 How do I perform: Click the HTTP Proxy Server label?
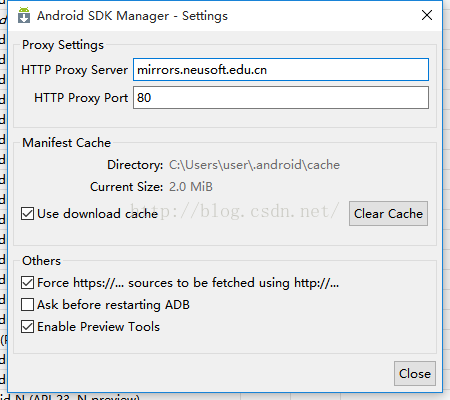point(74,70)
